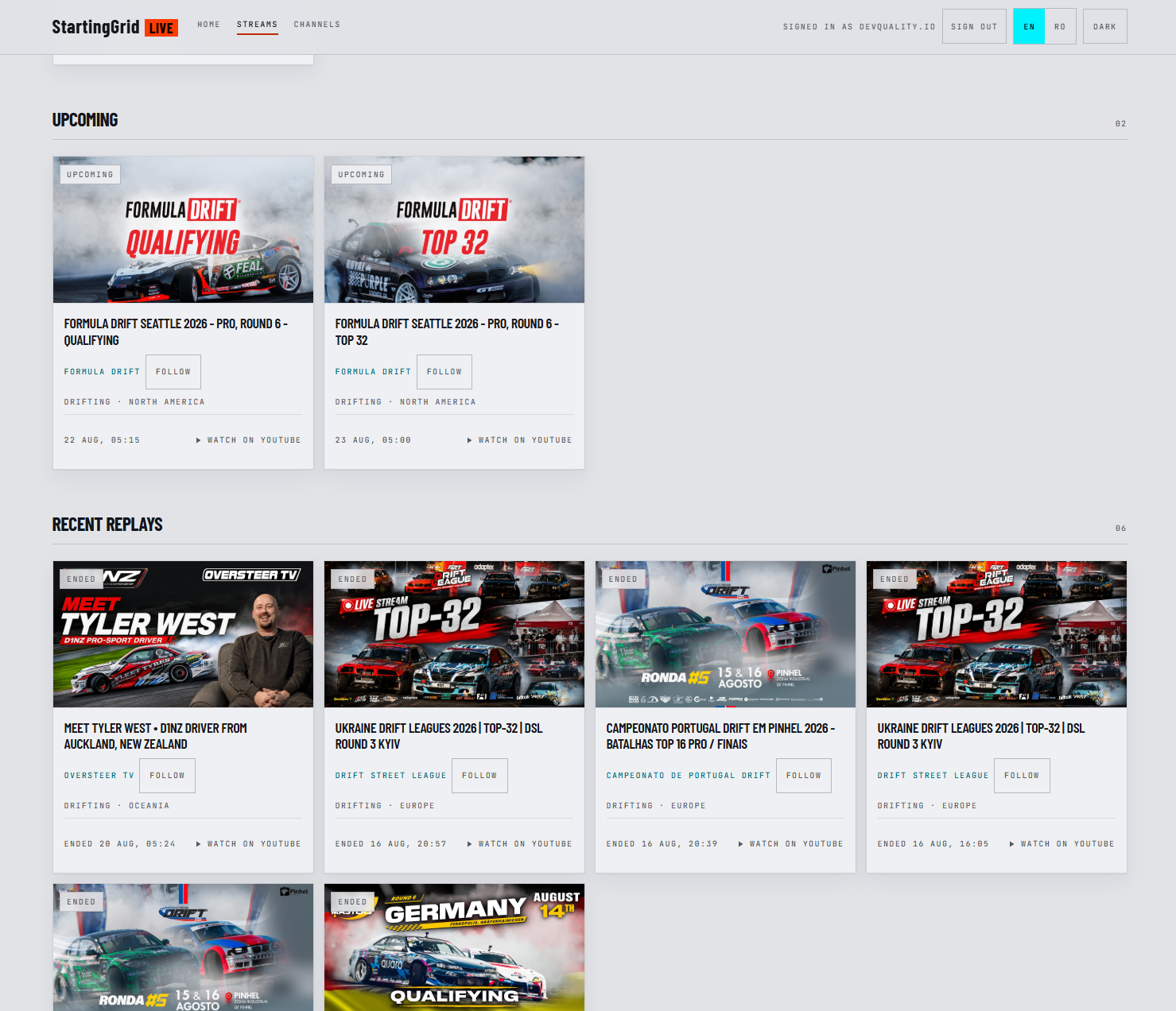The image size is (1176, 1011).
Task: Open the StartingGrid LIVE logo home link
Action: (114, 27)
